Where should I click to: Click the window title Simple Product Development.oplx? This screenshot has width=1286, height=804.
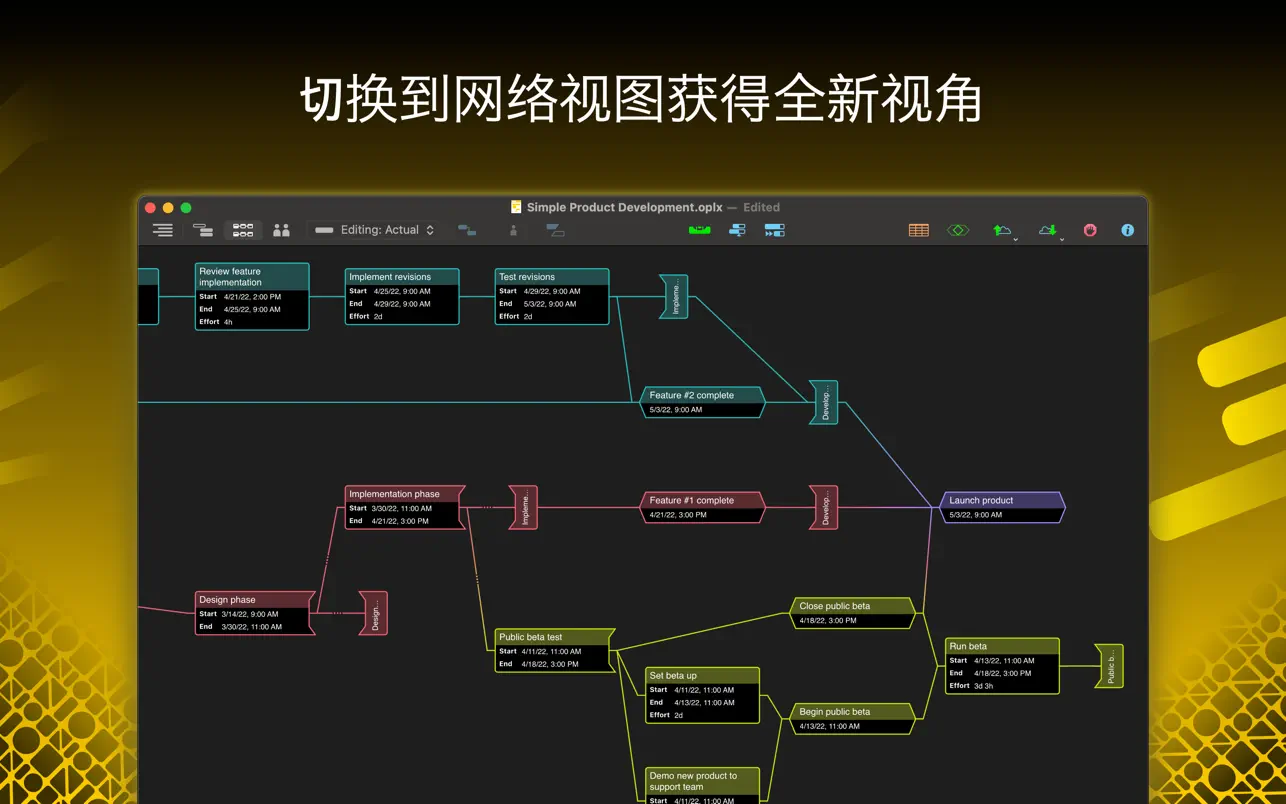(625, 207)
